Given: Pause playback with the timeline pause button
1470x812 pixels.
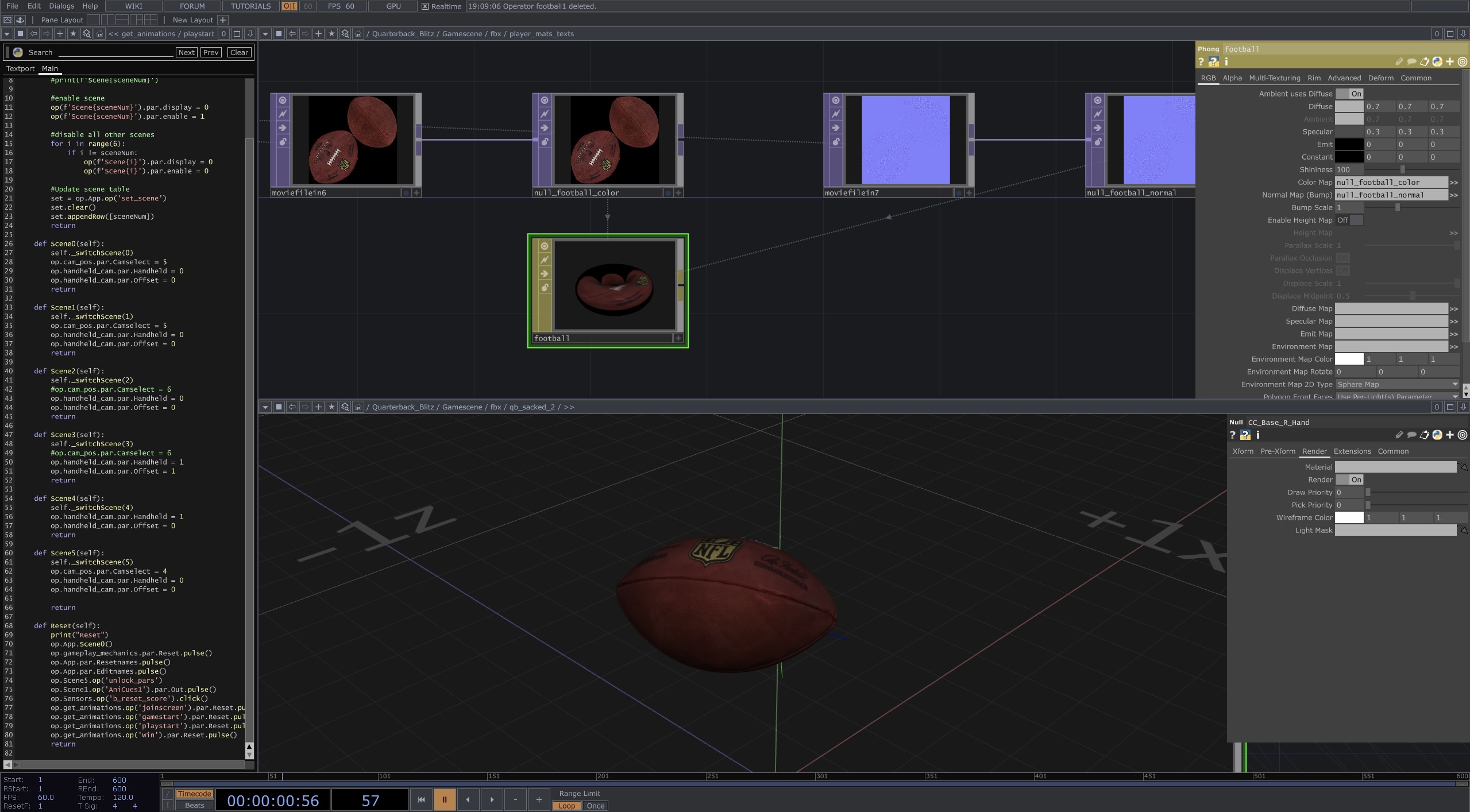Looking at the screenshot, I should [444, 799].
